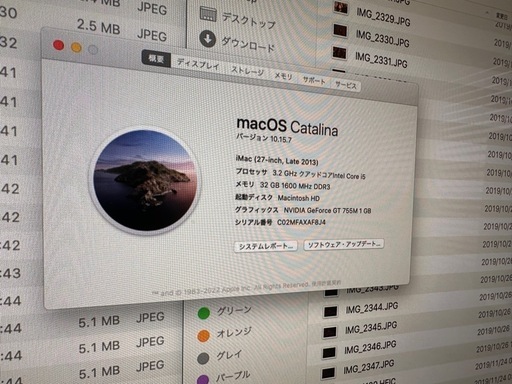The height and width of the screenshot is (384, 512).
Task: Switch to the 概要 tab
Action: click(156, 59)
